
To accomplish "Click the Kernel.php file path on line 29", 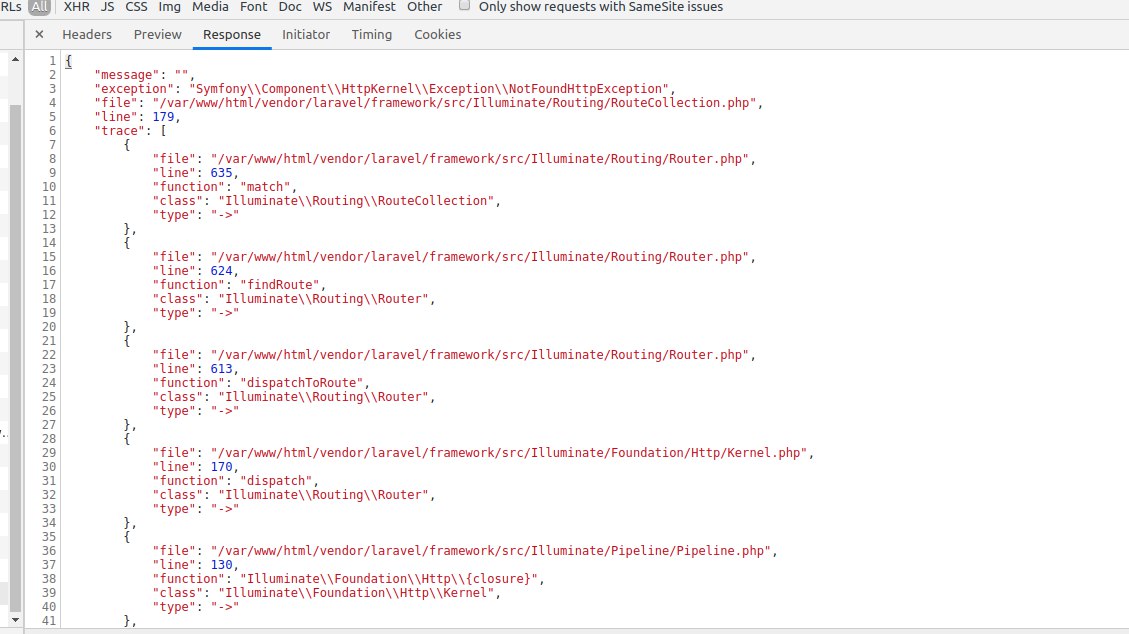I will pos(509,453).
